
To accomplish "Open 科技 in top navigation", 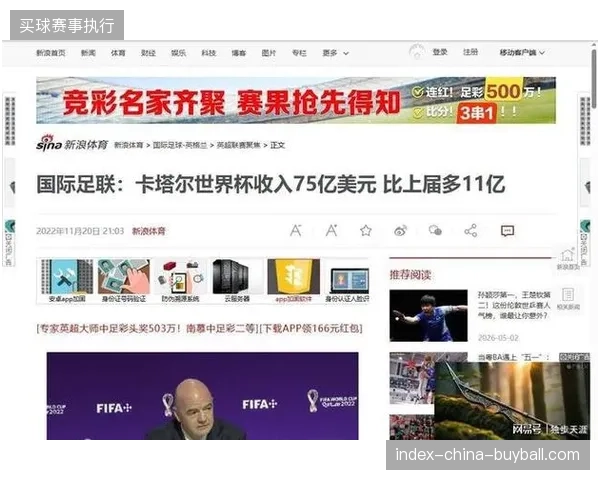I will 209,53.
